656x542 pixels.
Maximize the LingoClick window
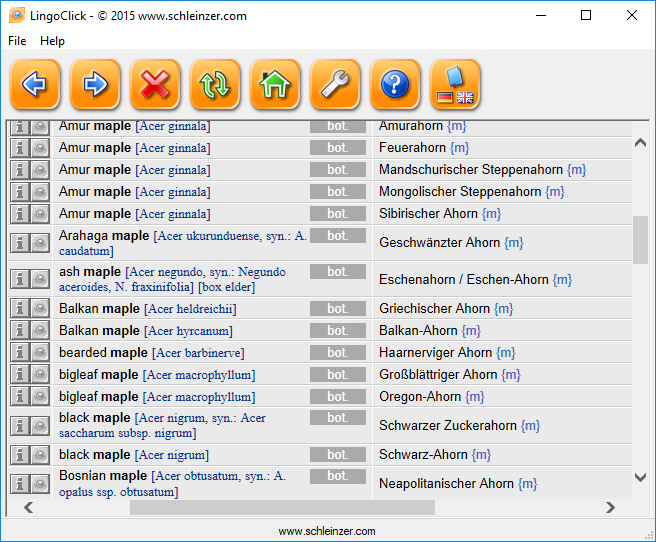pyautogui.click(x=586, y=15)
